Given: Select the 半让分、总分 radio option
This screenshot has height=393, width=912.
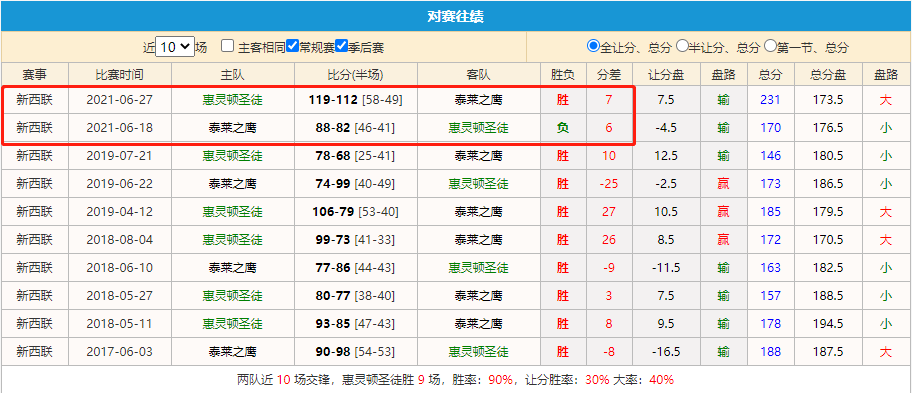Looking at the screenshot, I should [x=682, y=45].
